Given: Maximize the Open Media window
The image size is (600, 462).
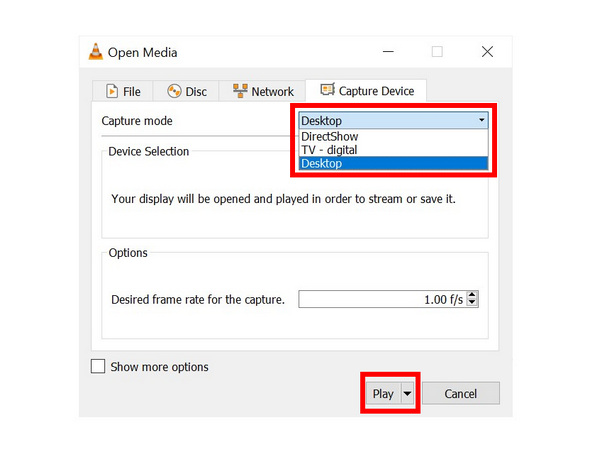Looking at the screenshot, I should pyautogui.click(x=437, y=52).
